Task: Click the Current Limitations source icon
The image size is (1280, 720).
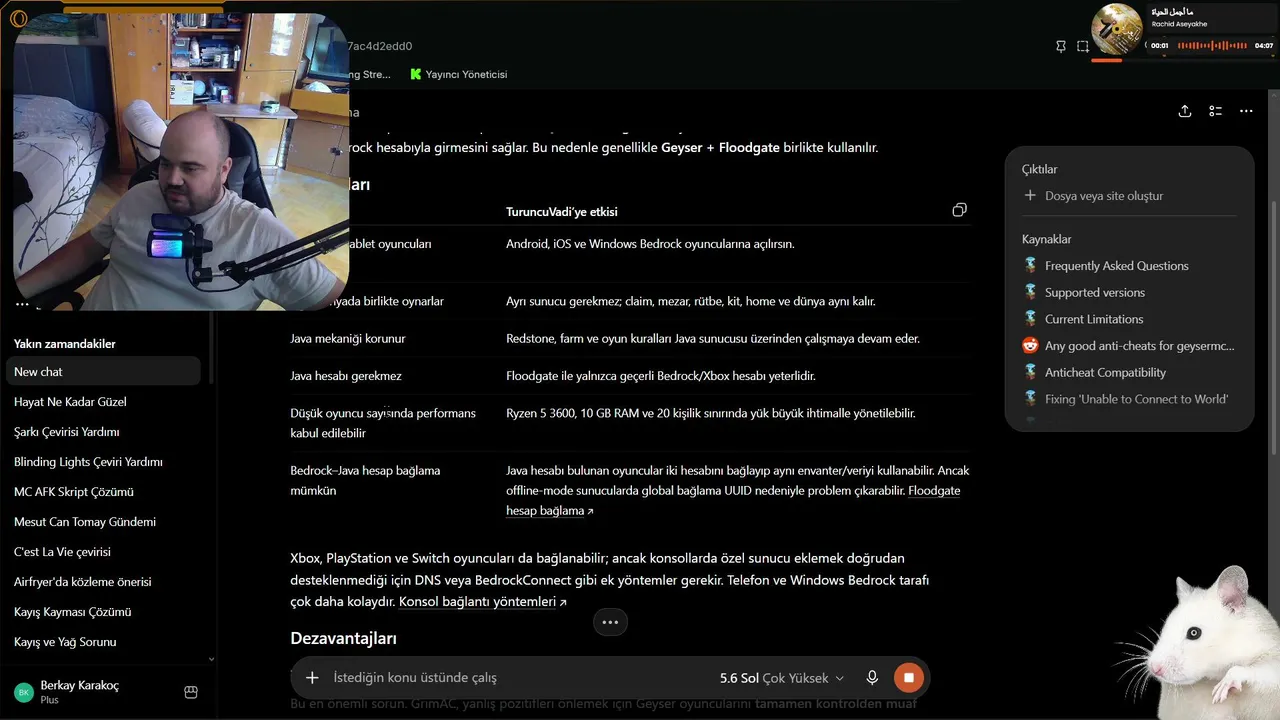Action: 1030,319
